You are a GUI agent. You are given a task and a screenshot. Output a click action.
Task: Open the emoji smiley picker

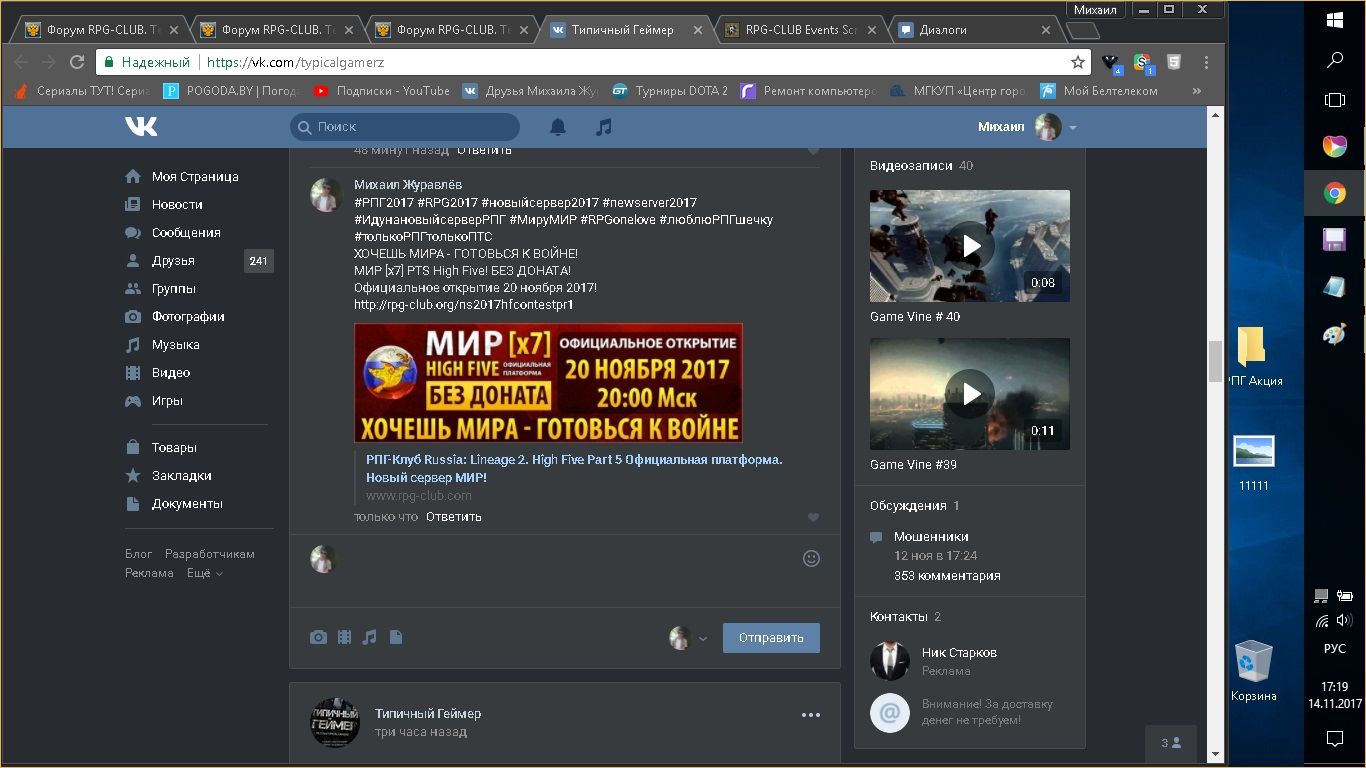(811, 558)
